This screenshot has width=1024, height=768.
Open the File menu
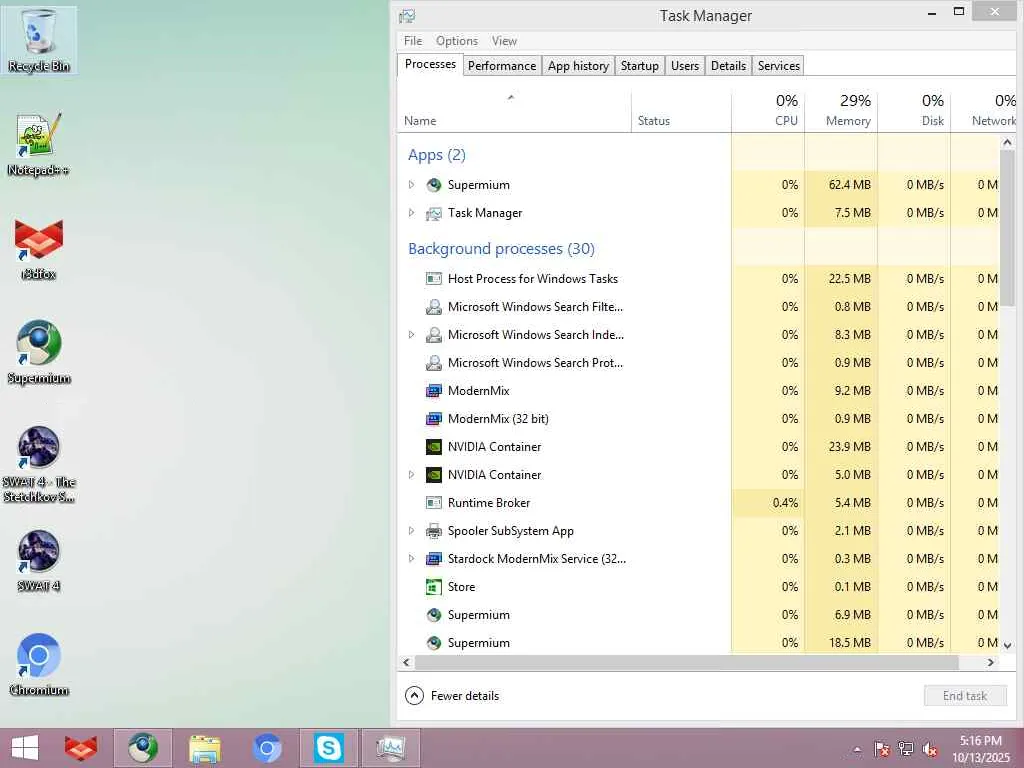pos(413,41)
